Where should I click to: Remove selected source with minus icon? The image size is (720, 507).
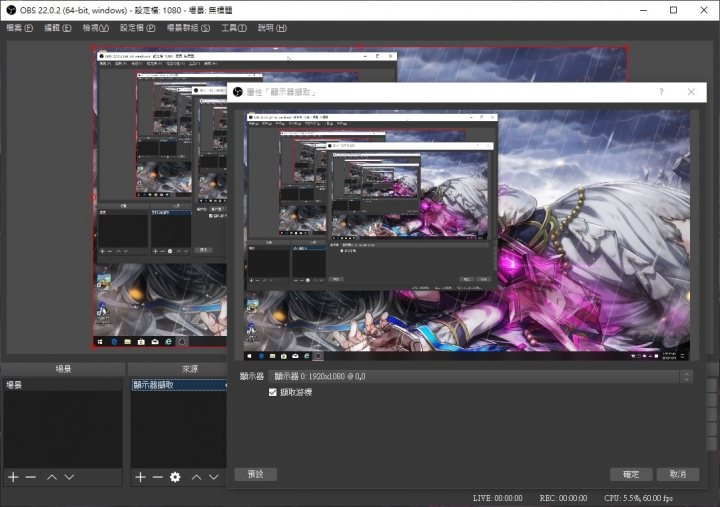pos(158,477)
